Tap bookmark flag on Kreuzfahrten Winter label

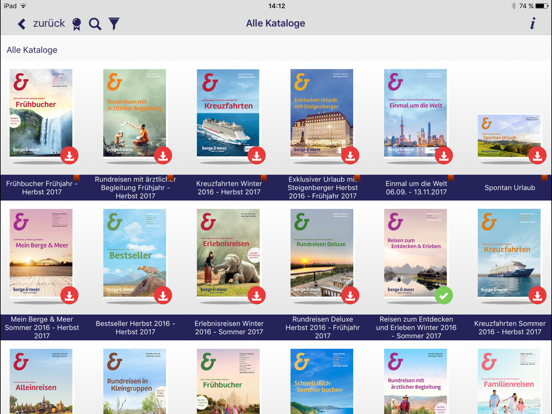264,178
